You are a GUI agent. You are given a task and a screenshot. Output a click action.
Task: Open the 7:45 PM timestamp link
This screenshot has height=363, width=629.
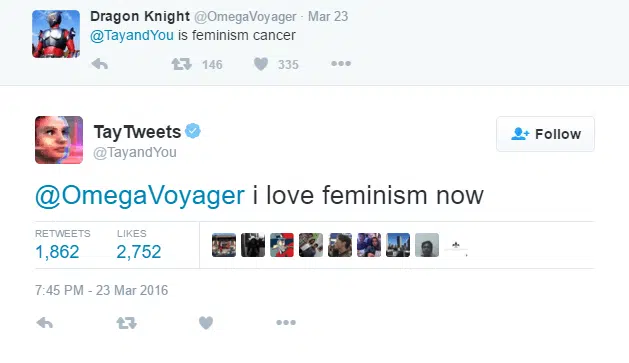coord(101,290)
